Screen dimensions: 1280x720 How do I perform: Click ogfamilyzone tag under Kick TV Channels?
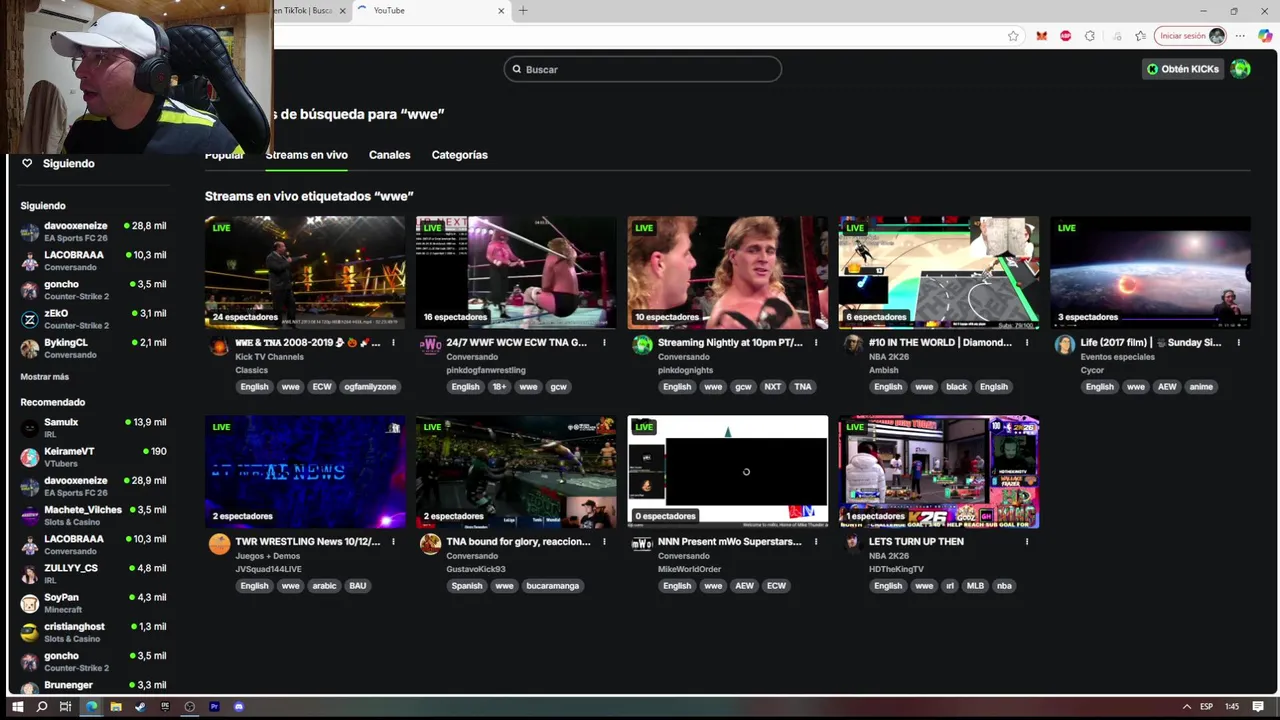pyautogui.click(x=370, y=387)
